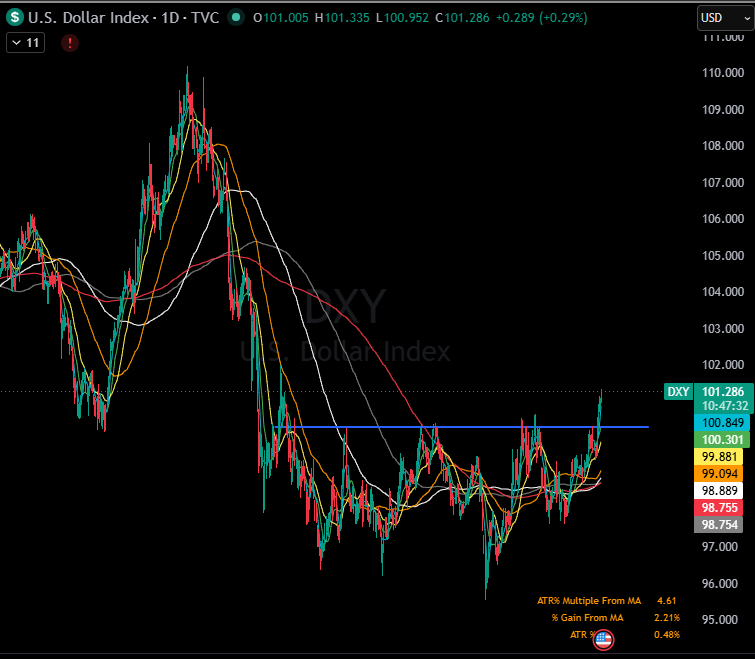755x659 pixels.
Task: Click the 4.61 ATR multiple value
Action: coord(666,601)
